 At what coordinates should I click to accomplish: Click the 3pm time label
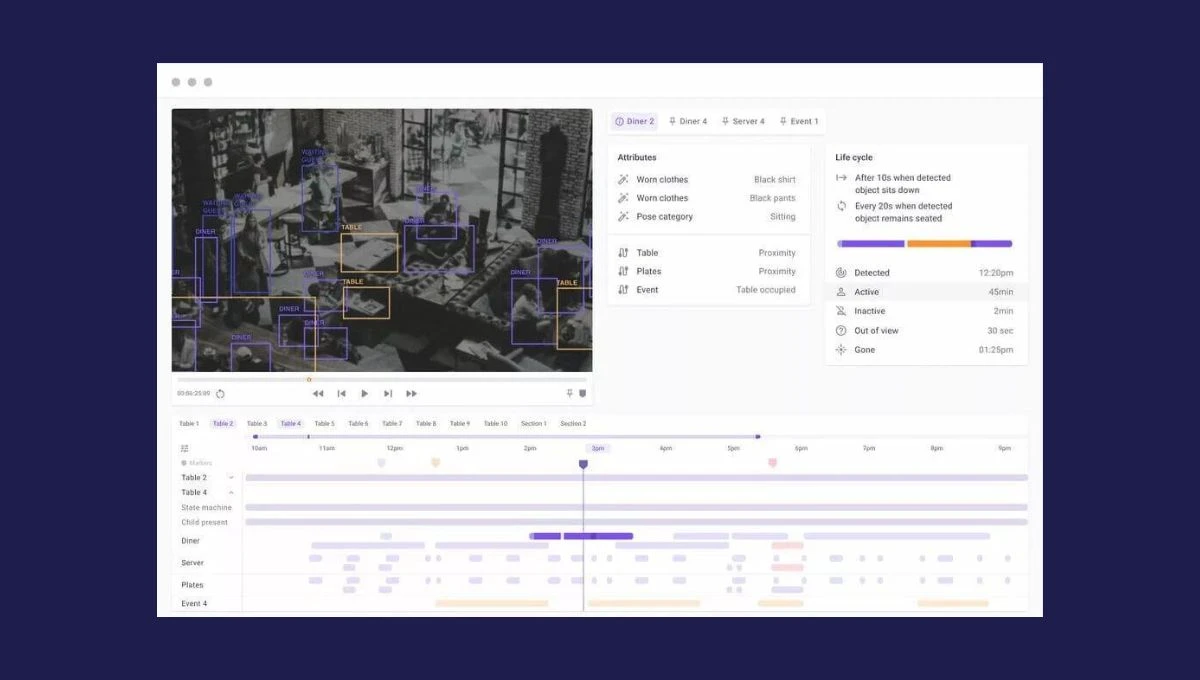click(x=598, y=448)
